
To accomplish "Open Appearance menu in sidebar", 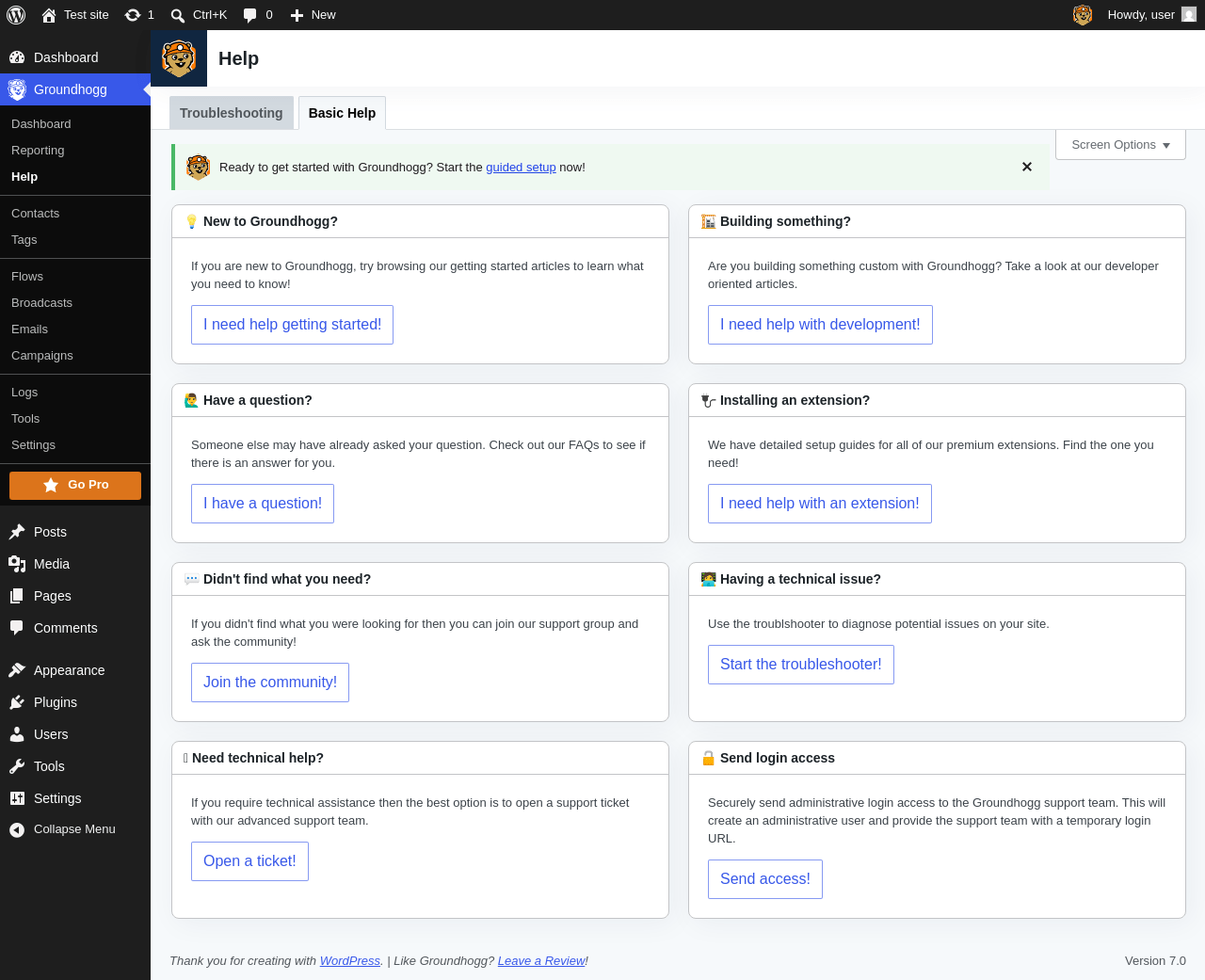I will point(69,670).
